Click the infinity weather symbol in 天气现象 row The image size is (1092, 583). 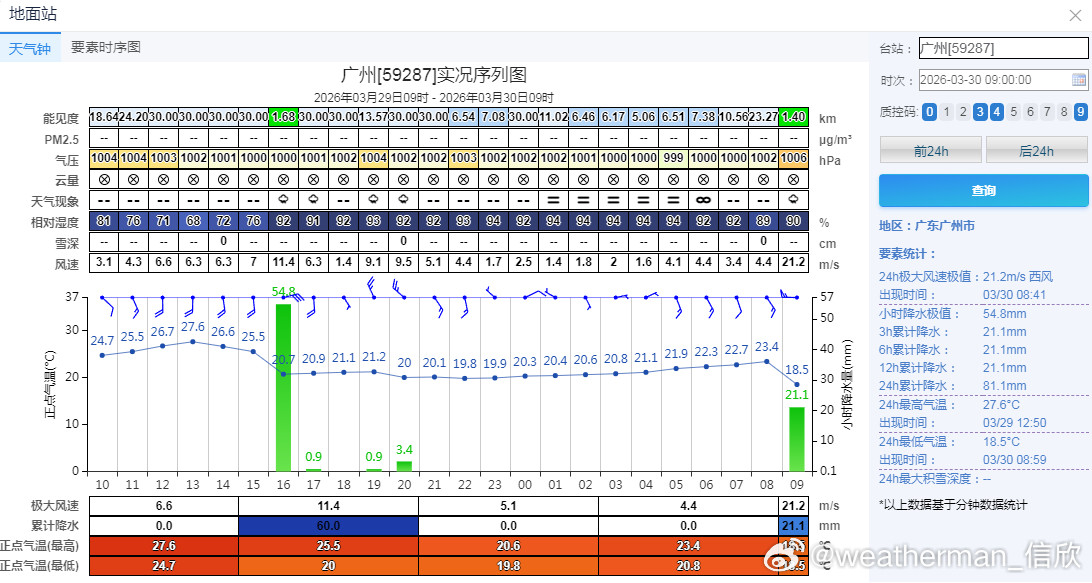703,200
